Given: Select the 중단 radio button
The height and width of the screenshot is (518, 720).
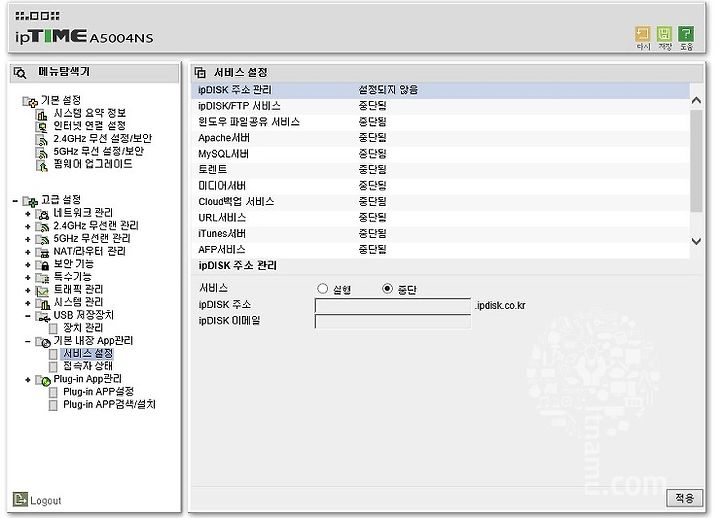Looking at the screenshot, I should (387, 288).
